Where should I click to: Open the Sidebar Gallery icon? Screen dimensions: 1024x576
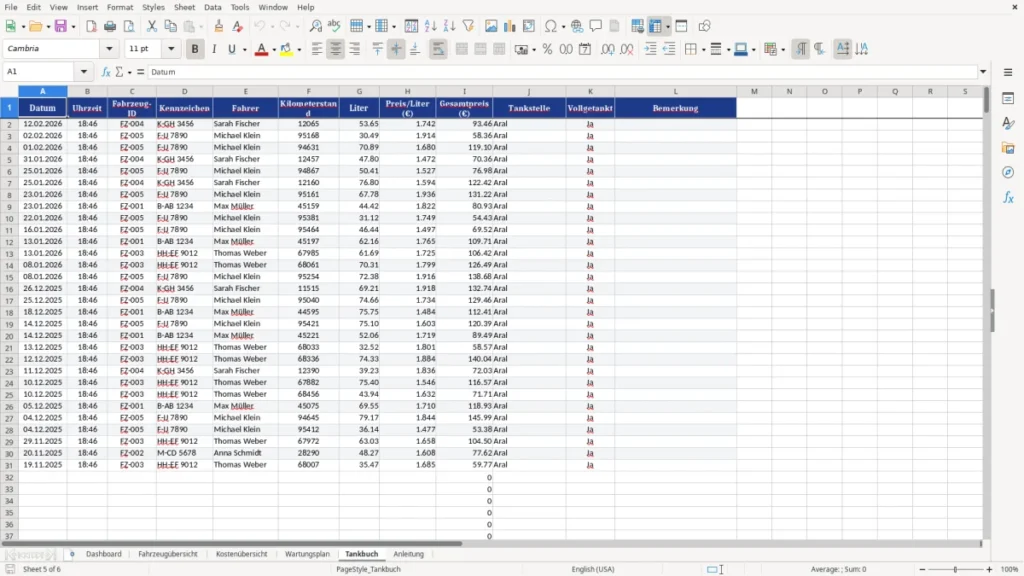tap(1008, 148)
